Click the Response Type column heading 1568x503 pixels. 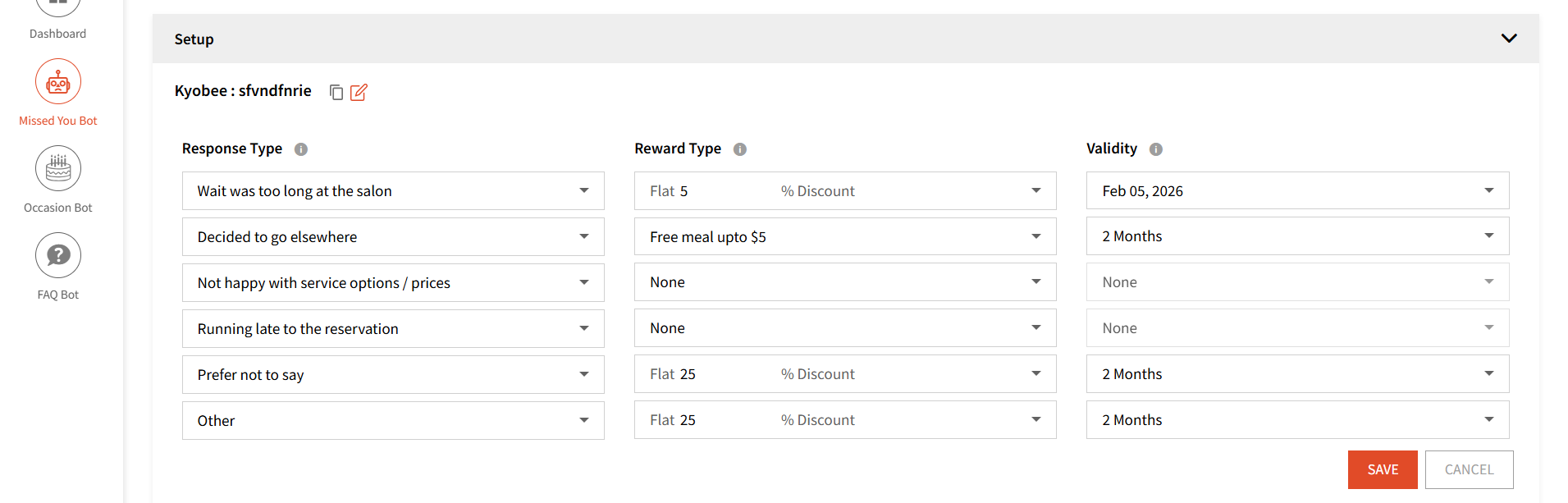[x=232, y=149]
